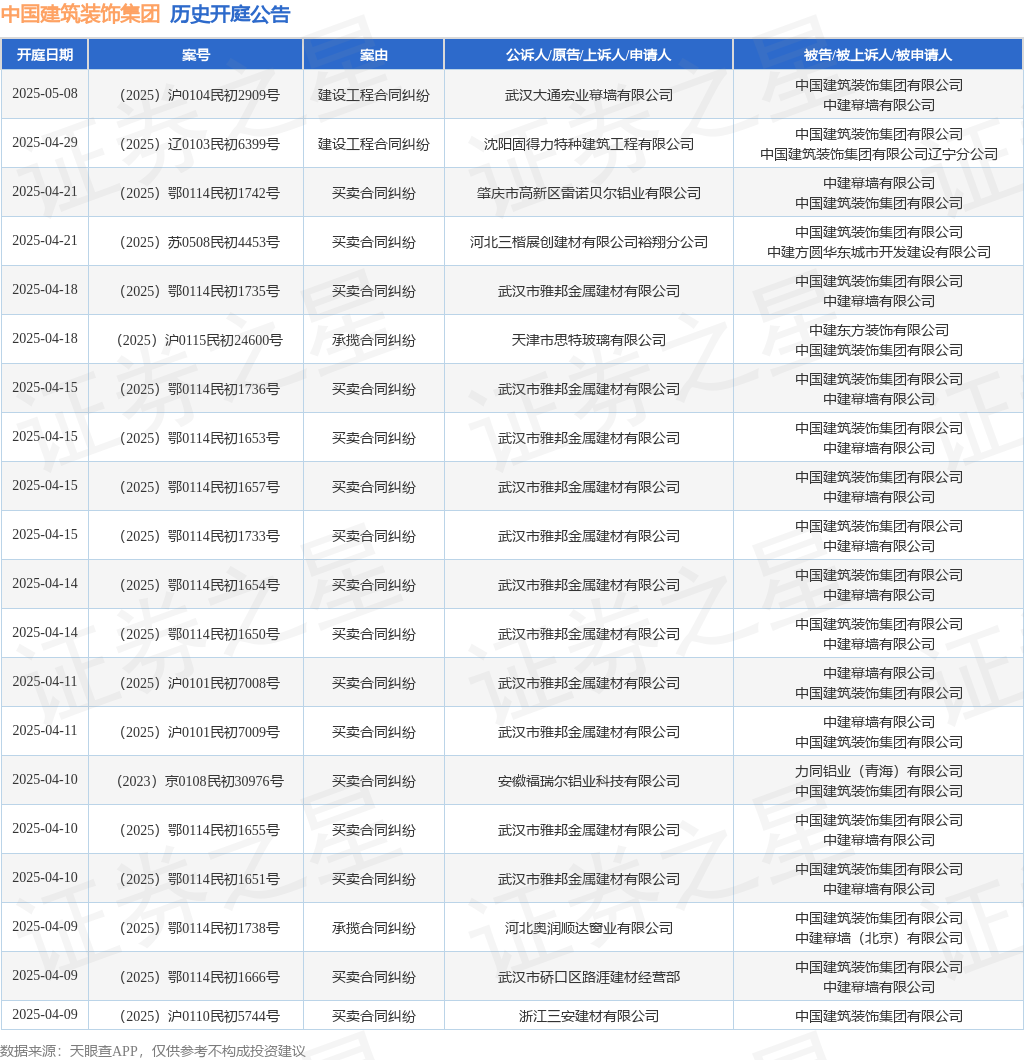The image size is (1024, 1060).
Task: Click 建设工程合同纠纷 in the 2025-05-08 row
Action: (374, 95)
